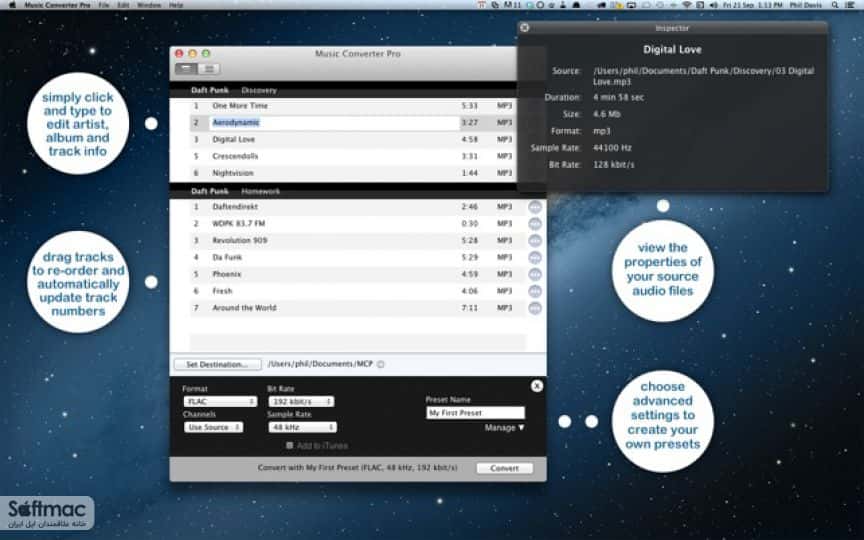Viewport: 864px width, 540px height.
Task: Click the Discovery album title in header
Action: click(x=259, y=90)
